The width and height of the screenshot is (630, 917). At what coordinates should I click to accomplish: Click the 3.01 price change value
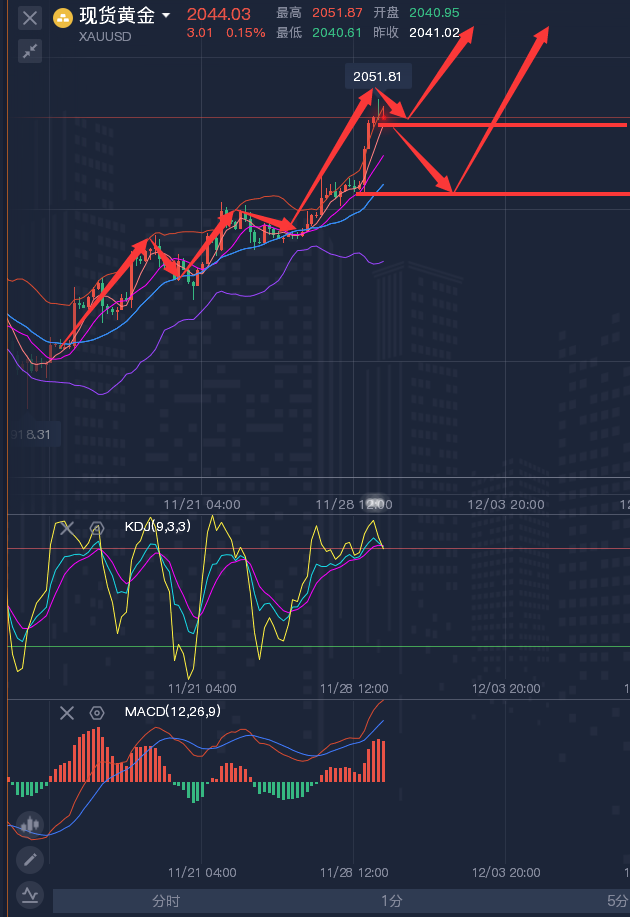pos(199,33)
